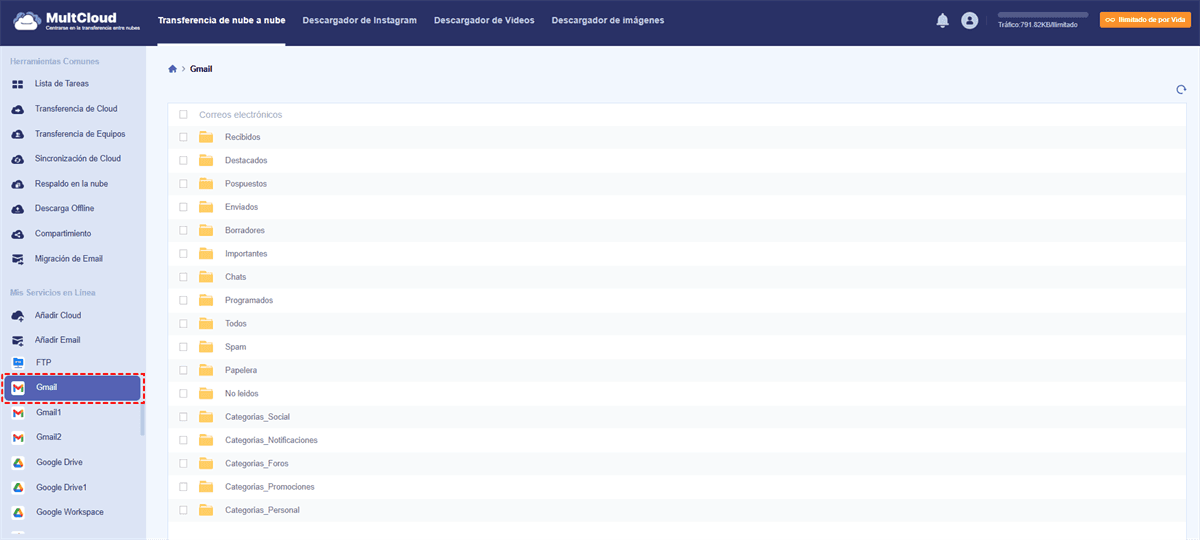Screen dimensions: 1200x540
Task: Check the Todos folder checkbox
Action: pyautogui.click(x=183, y=324)
